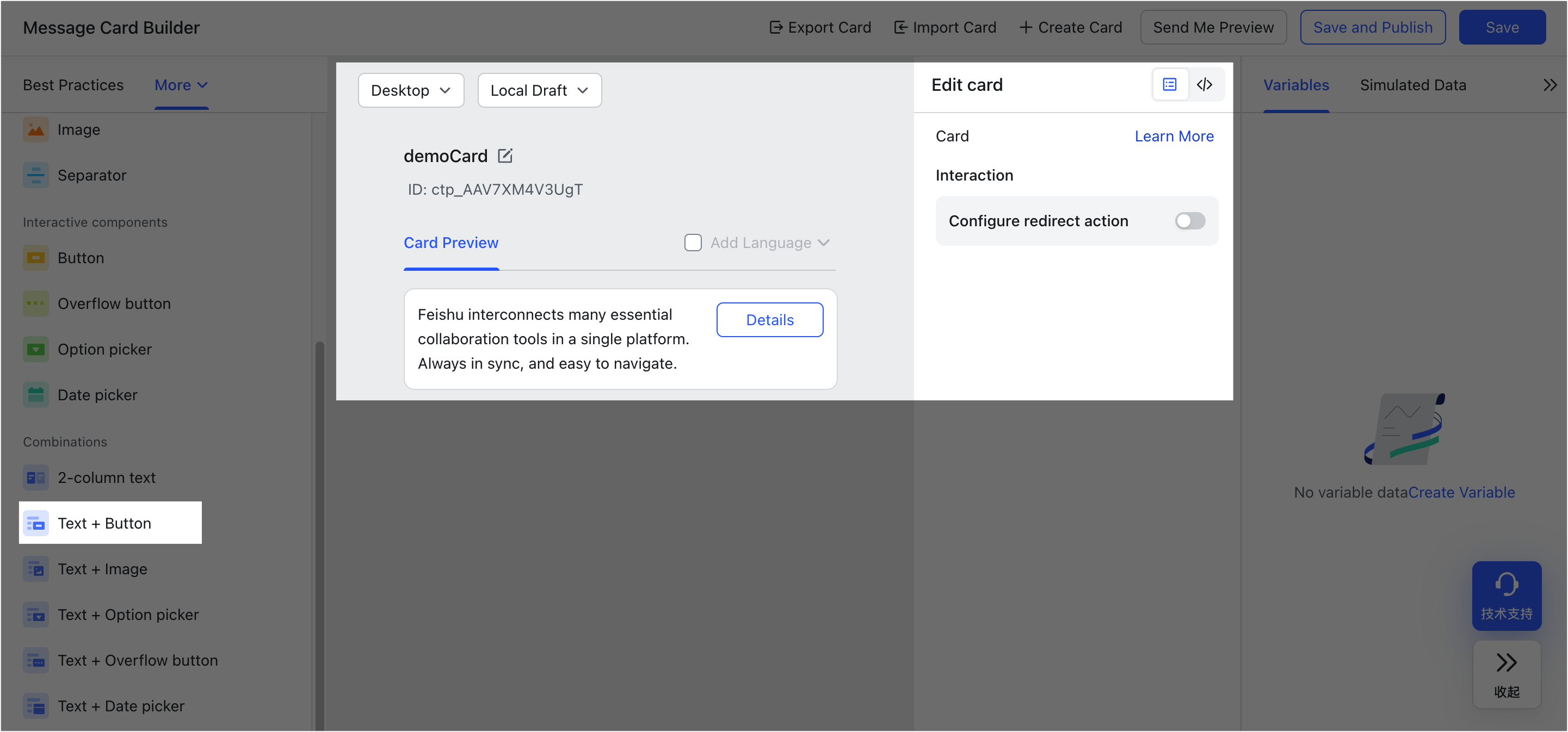Switch to the code view icon in Edit card
Viewport: 1568px width, 732px height.
coord(1204,85)
